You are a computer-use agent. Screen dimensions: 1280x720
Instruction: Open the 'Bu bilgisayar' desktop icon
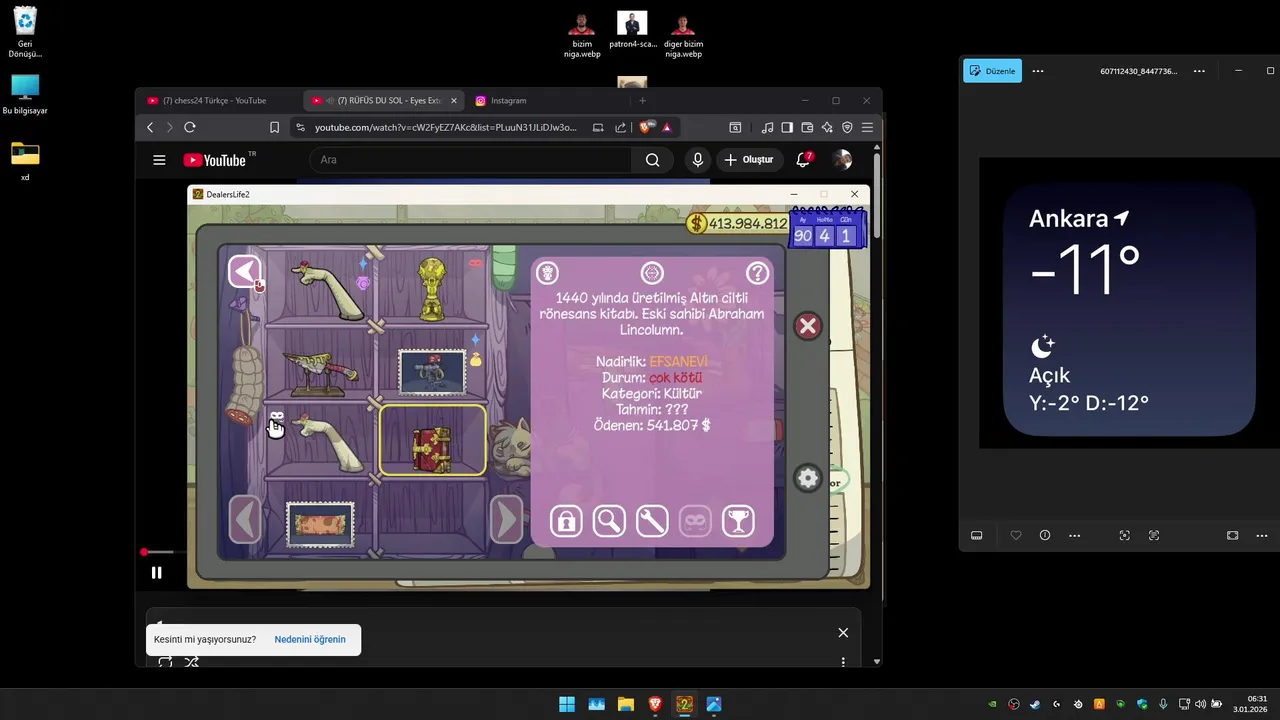(25, 95)
